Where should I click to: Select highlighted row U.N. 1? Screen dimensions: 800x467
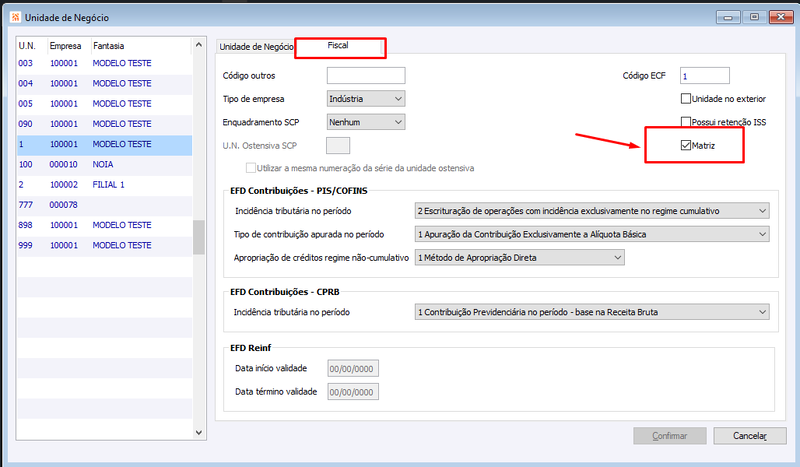click(105, 144)
